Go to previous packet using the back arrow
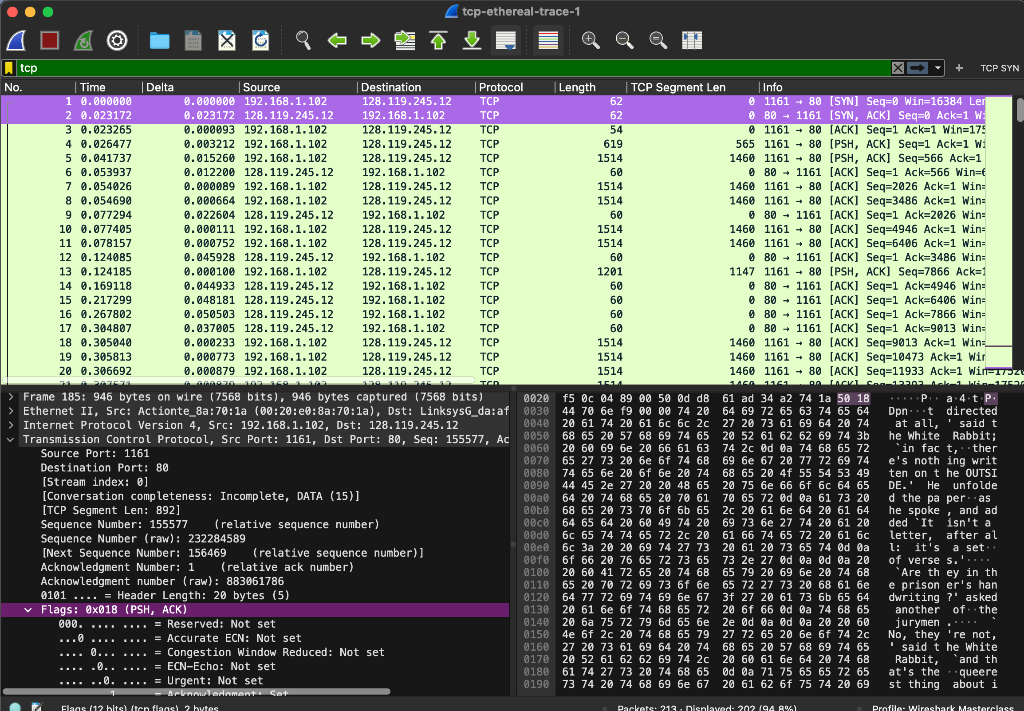This screenshot has width=1024, height=711. coord(337,40)
